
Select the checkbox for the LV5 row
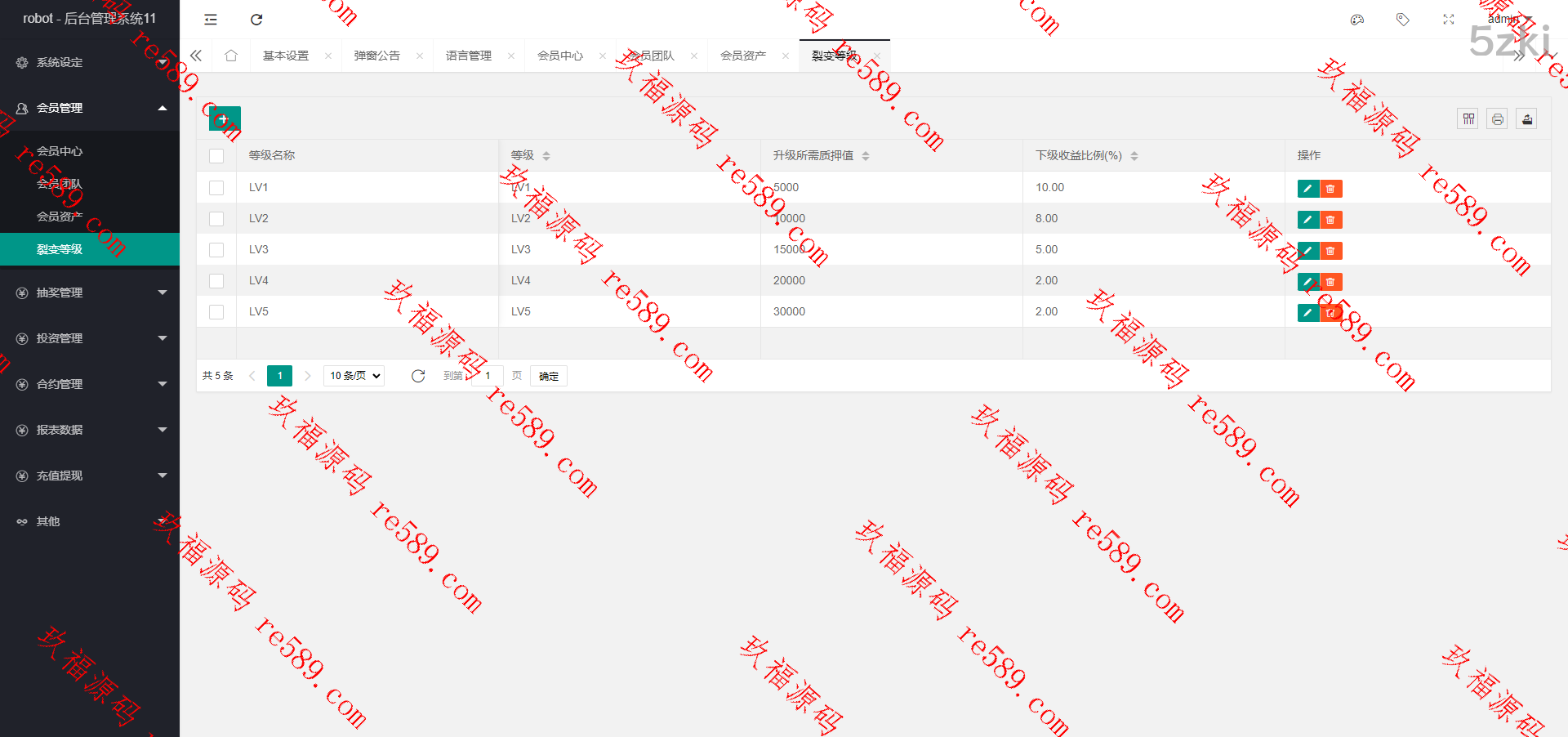click(216, 312)
